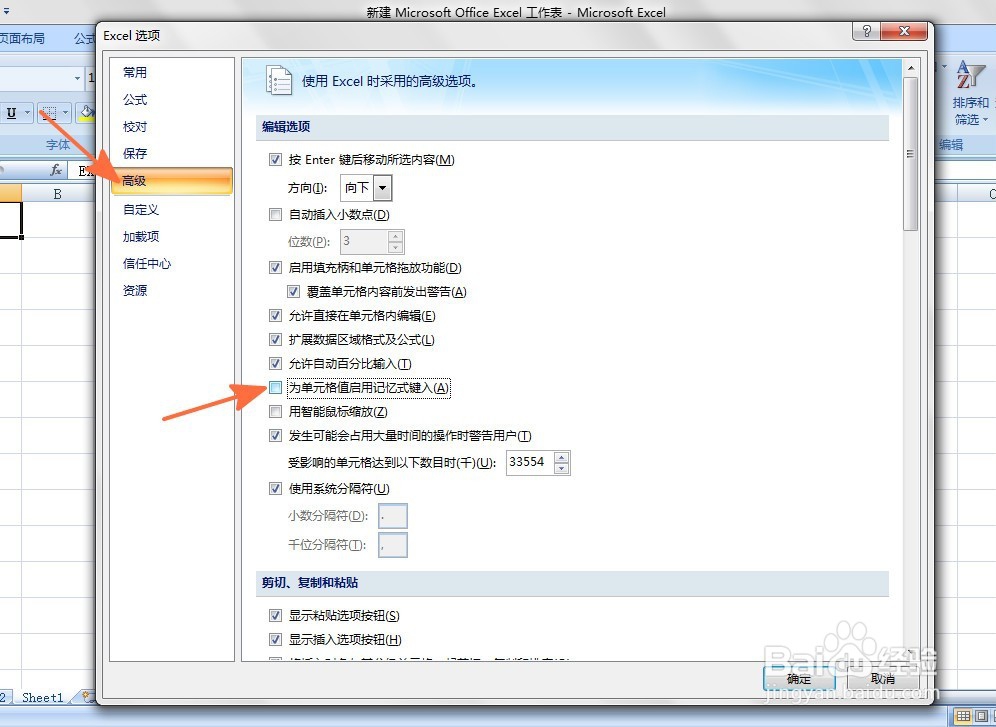Select 保存 in the options sidebar

tap(172, 154)
